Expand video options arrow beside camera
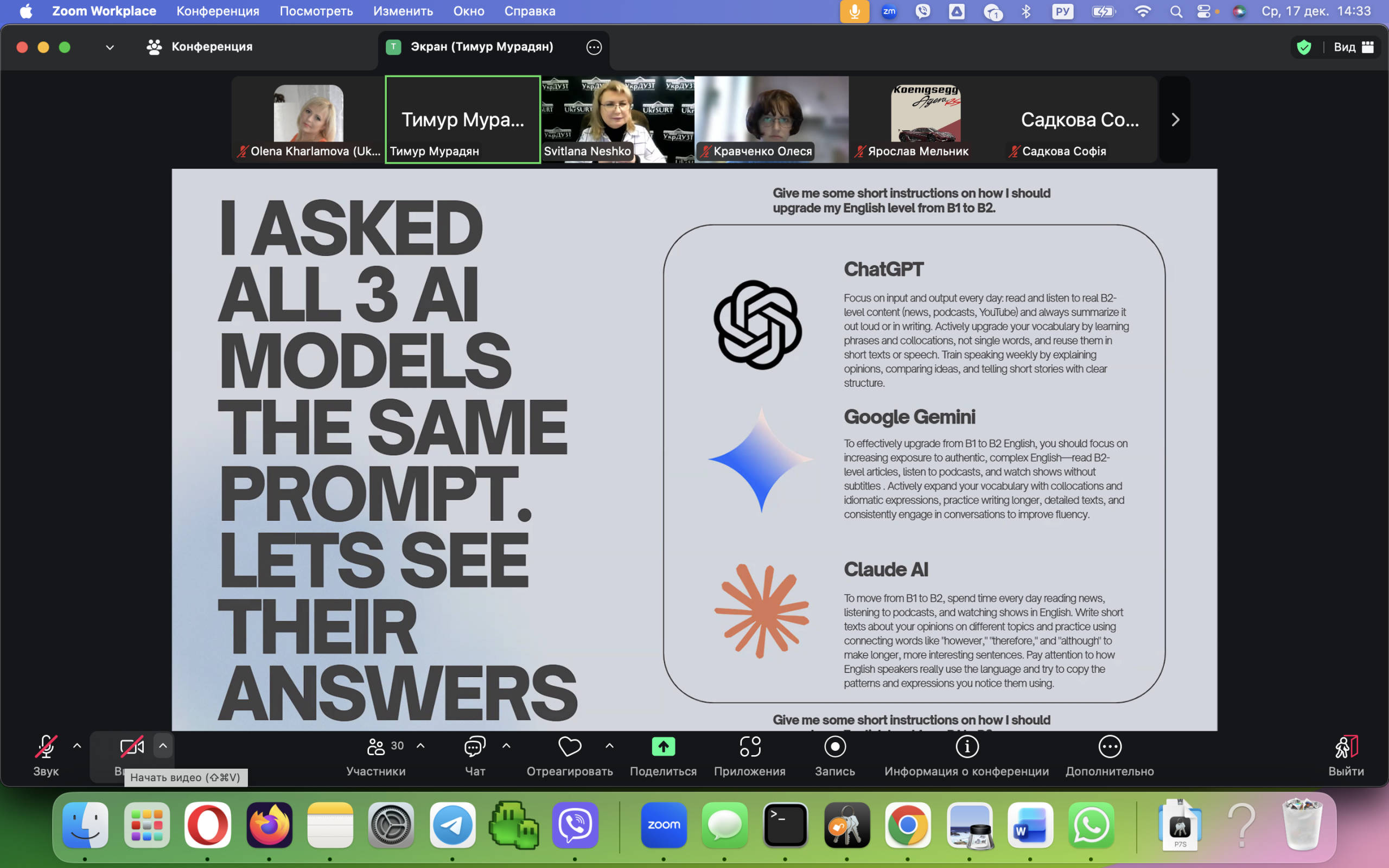 [x=163, y=746]
